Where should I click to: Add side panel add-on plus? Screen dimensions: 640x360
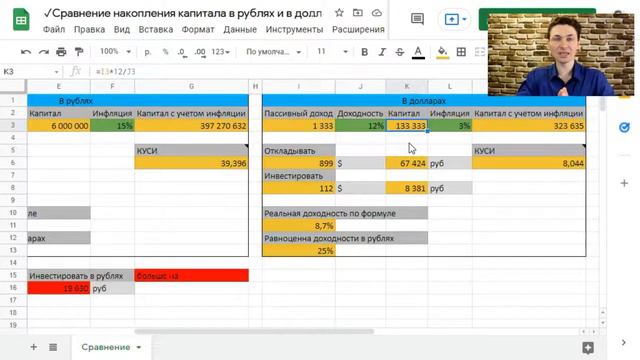[x=624, y=183]
